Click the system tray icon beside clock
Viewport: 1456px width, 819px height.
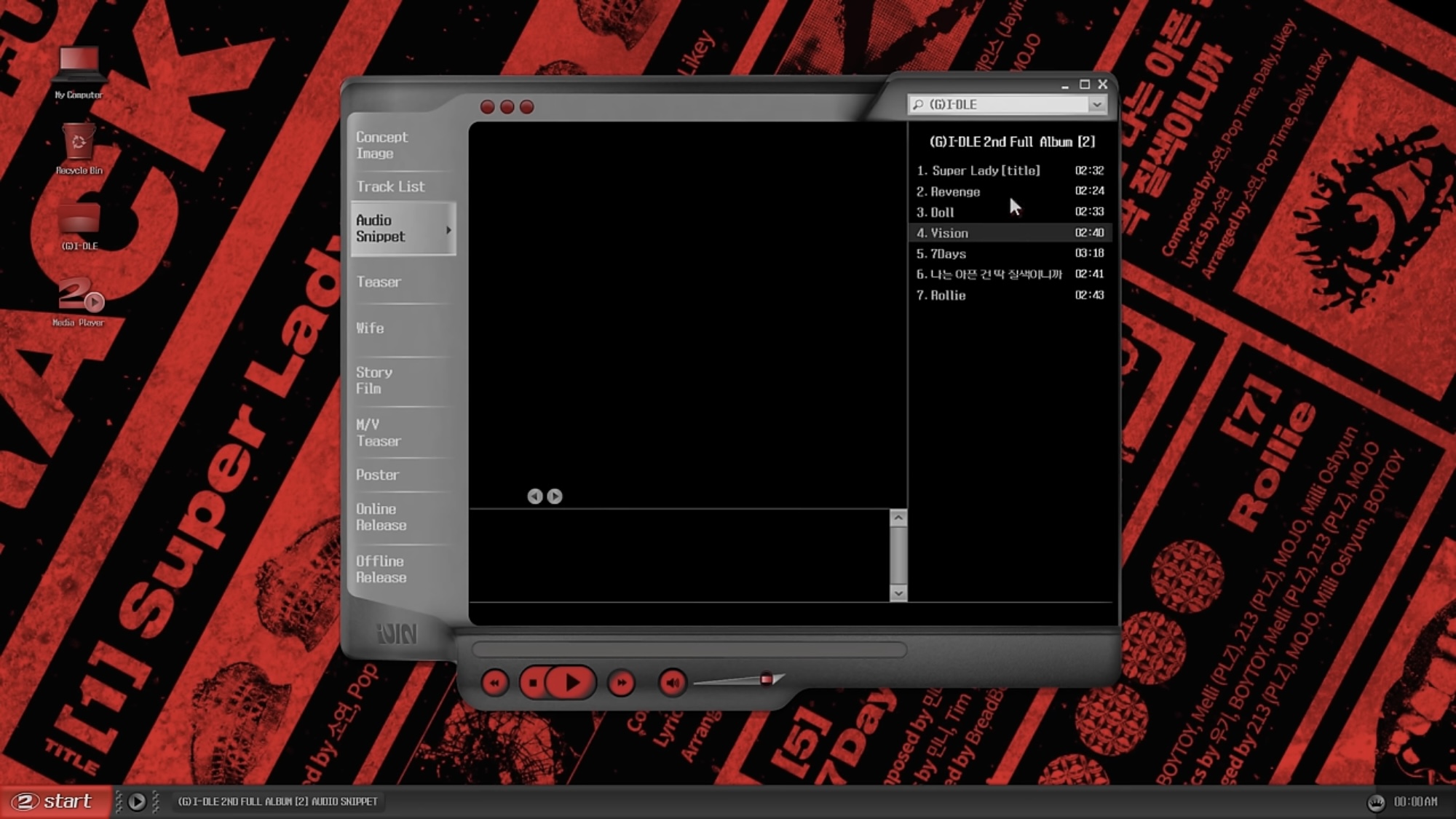[x=1375, y=802]
